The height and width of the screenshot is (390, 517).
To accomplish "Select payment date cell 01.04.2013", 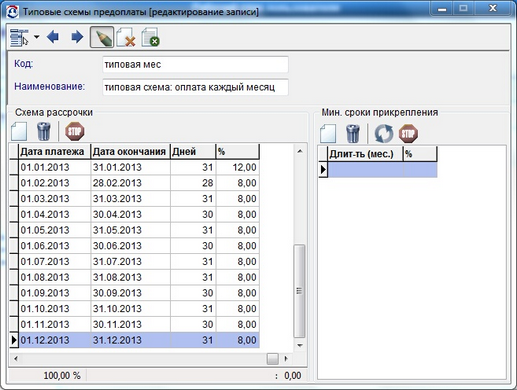I will click(x=55, y=214).
